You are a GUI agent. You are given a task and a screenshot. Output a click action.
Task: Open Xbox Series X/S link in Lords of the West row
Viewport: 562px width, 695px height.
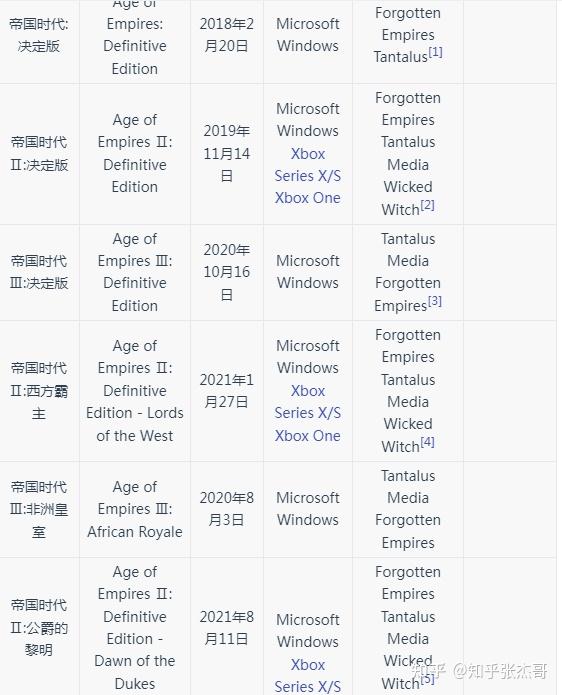pyautogui.click(x=308, y=402)
